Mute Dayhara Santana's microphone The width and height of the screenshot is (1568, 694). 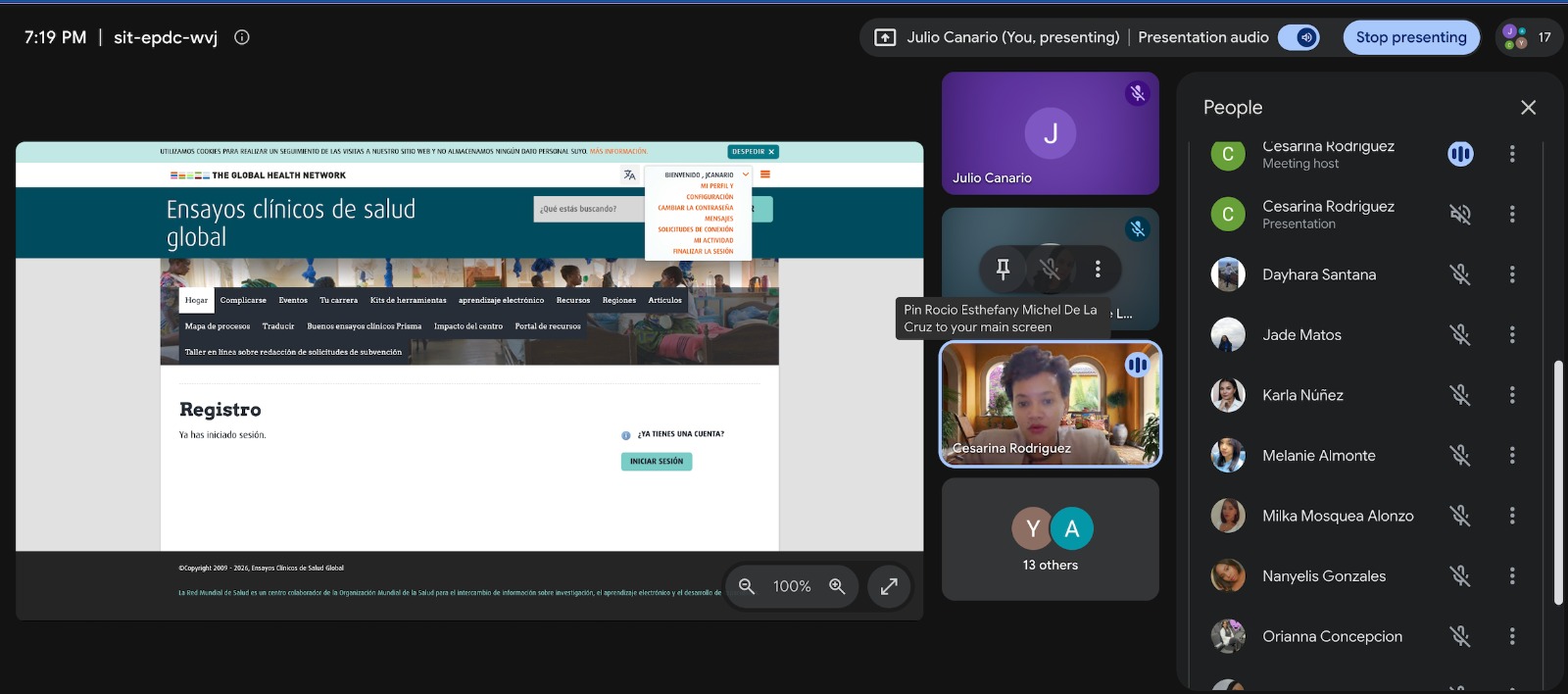click(x=1460, y=274)
